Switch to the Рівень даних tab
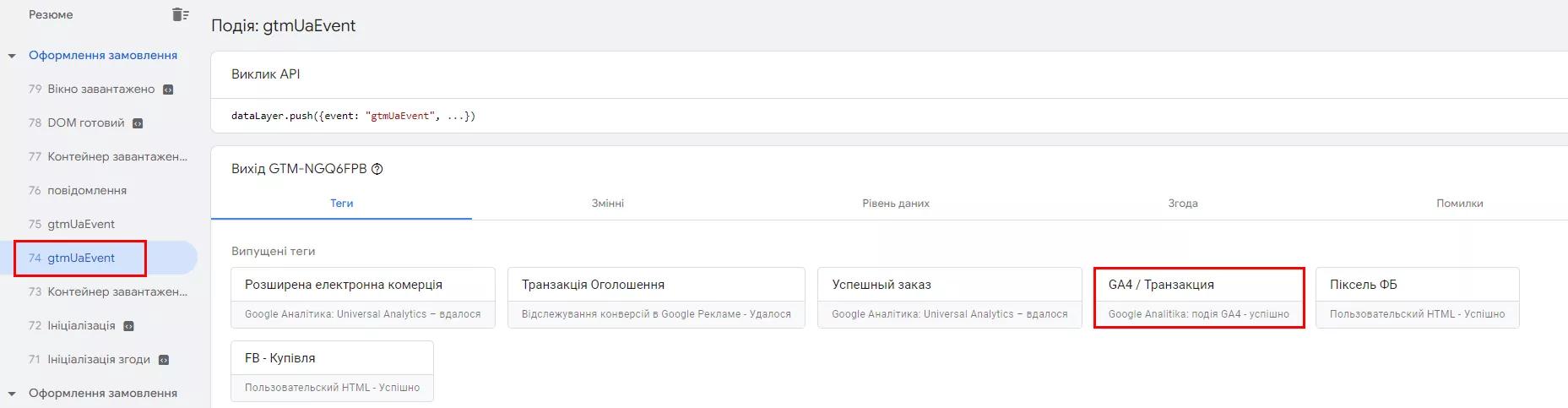Screen dimensions: 1568x408 (x=896, y=204)
